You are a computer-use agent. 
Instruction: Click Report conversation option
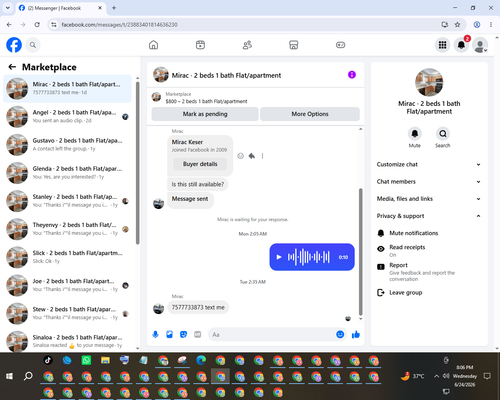tap(429, 272)
